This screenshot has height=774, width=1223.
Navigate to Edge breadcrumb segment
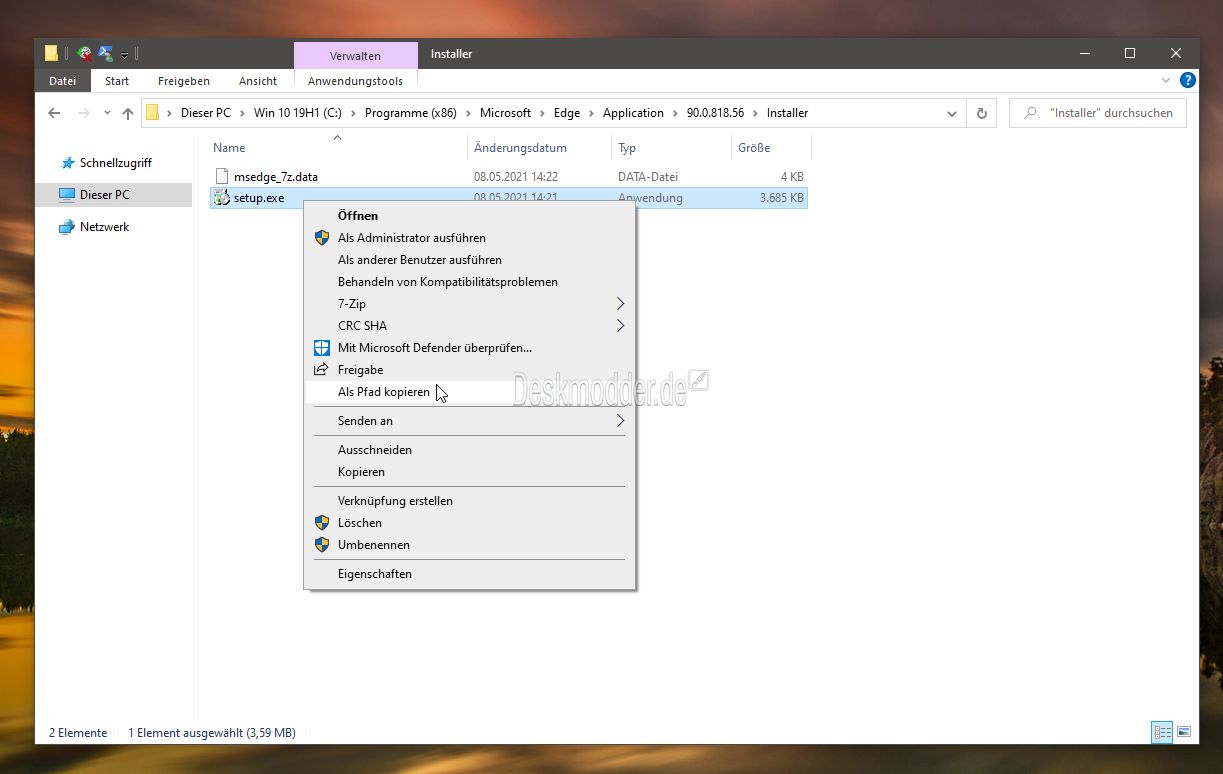click(x=567, y=113)
